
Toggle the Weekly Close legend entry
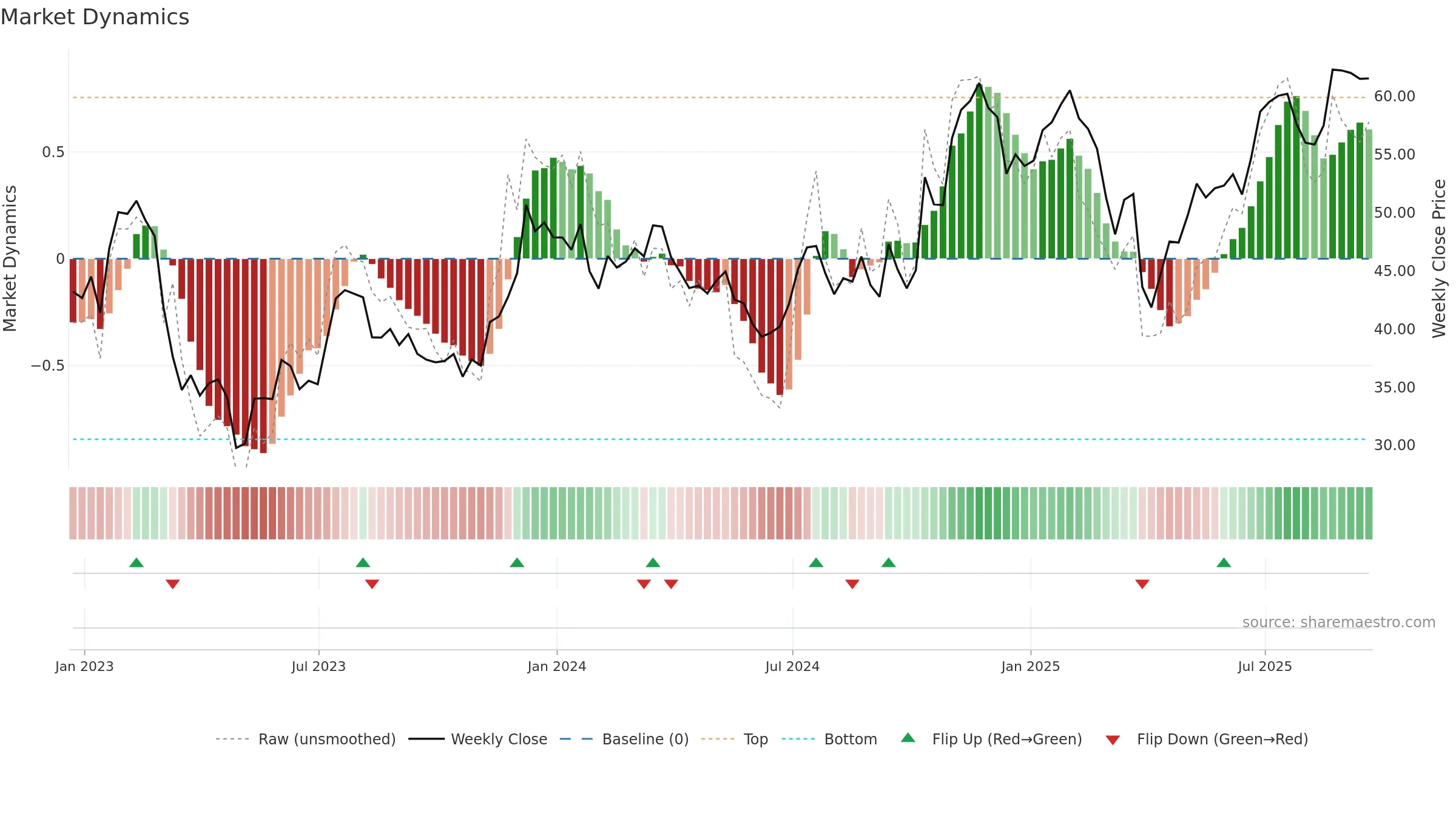(477, 739)
